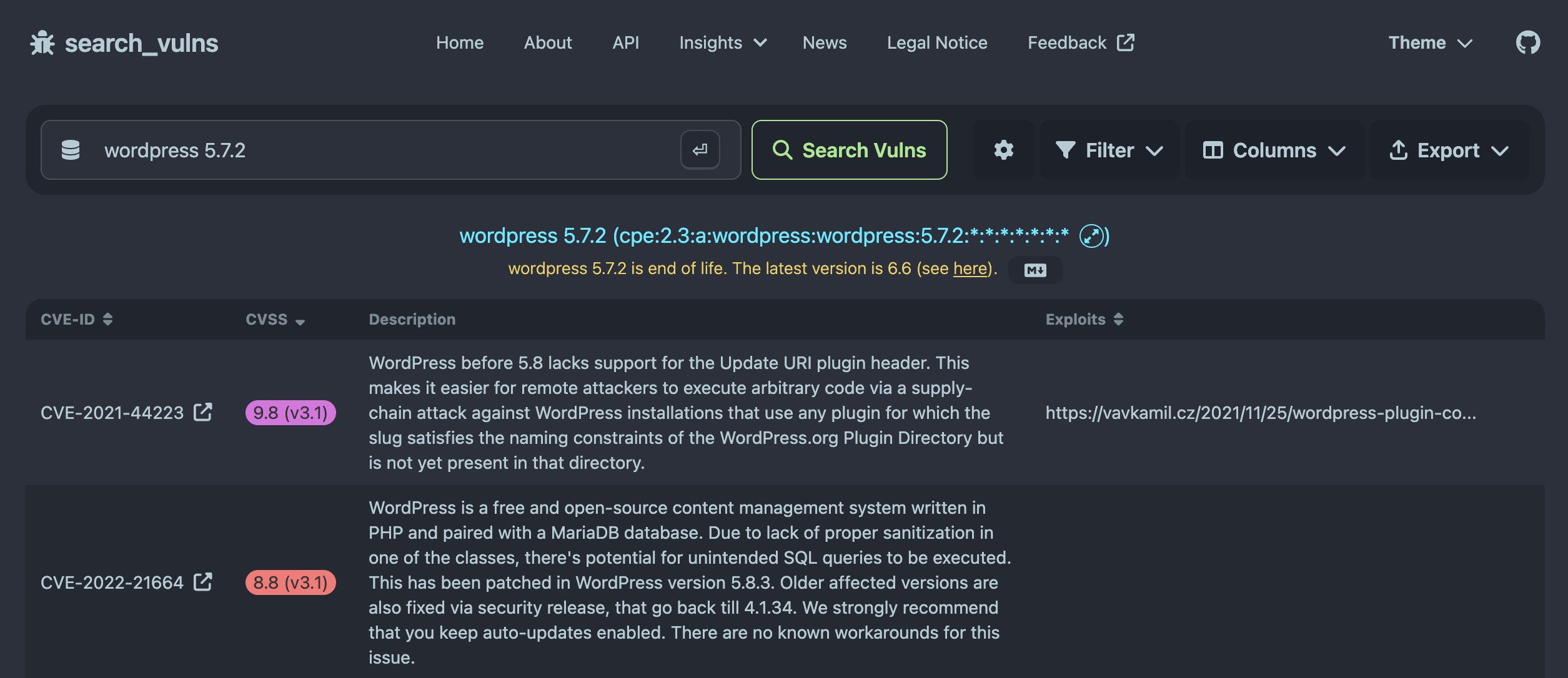Viewport: 1568px width, 678px height.
Task: Toggle CVE-ID column sorting
Action: point(108,319)
